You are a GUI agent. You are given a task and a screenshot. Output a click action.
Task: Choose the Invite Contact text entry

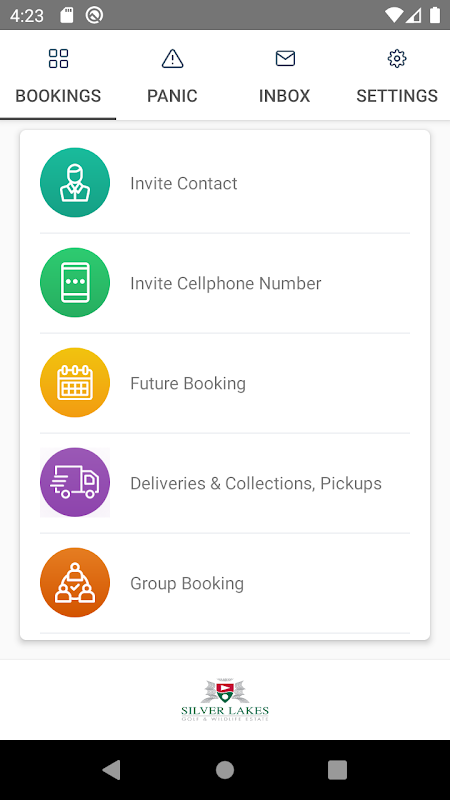point(184,183)
